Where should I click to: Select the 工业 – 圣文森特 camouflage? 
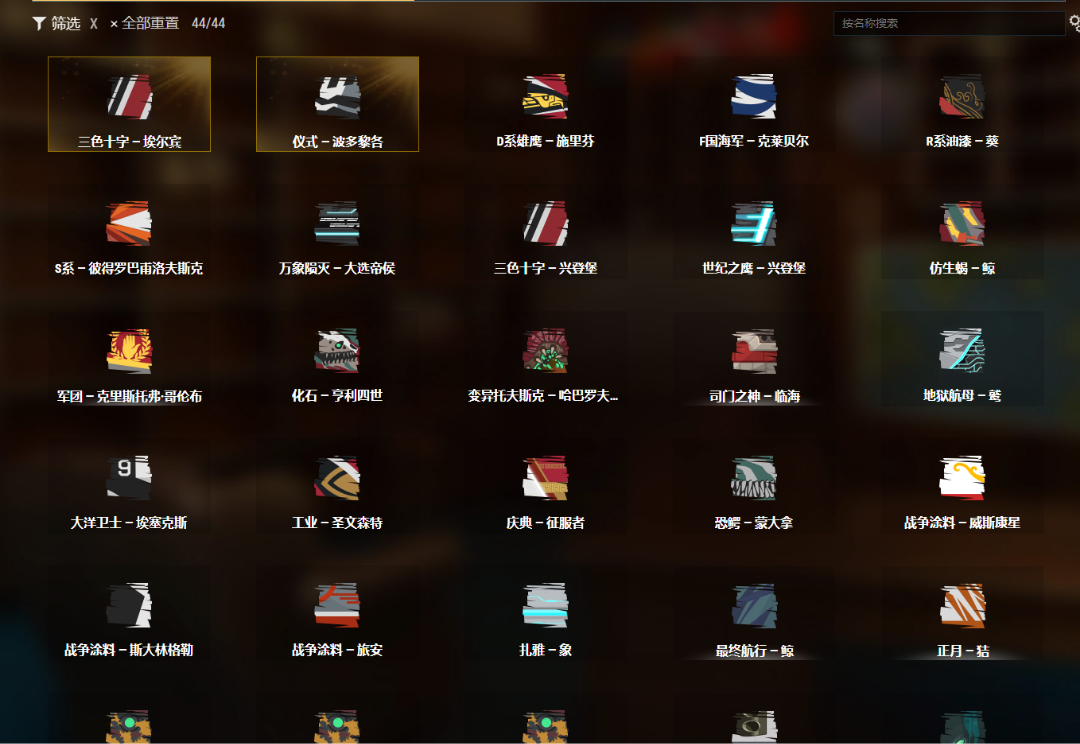tap(338, 486)
